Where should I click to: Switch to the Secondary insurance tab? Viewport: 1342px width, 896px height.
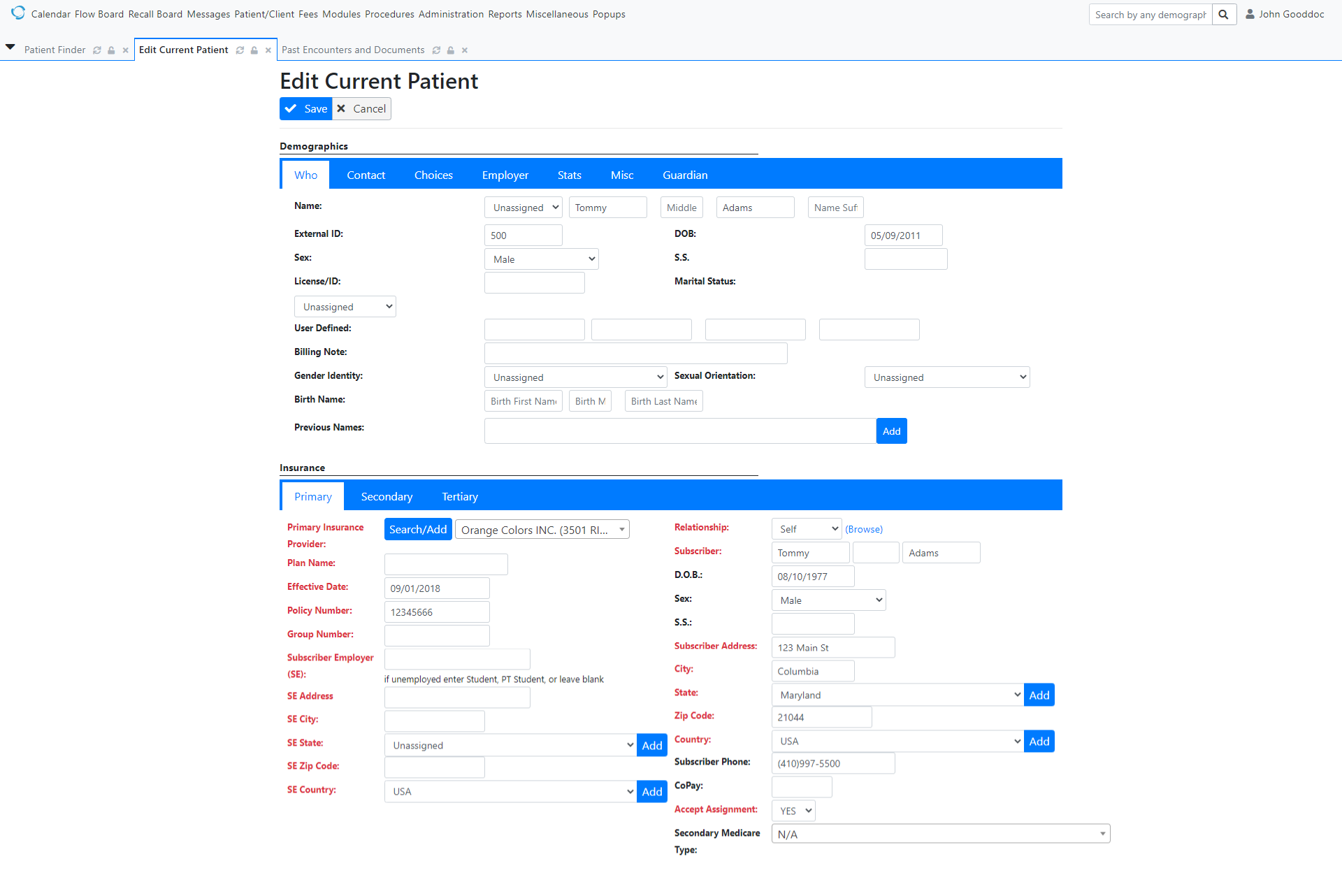(386, 496)
